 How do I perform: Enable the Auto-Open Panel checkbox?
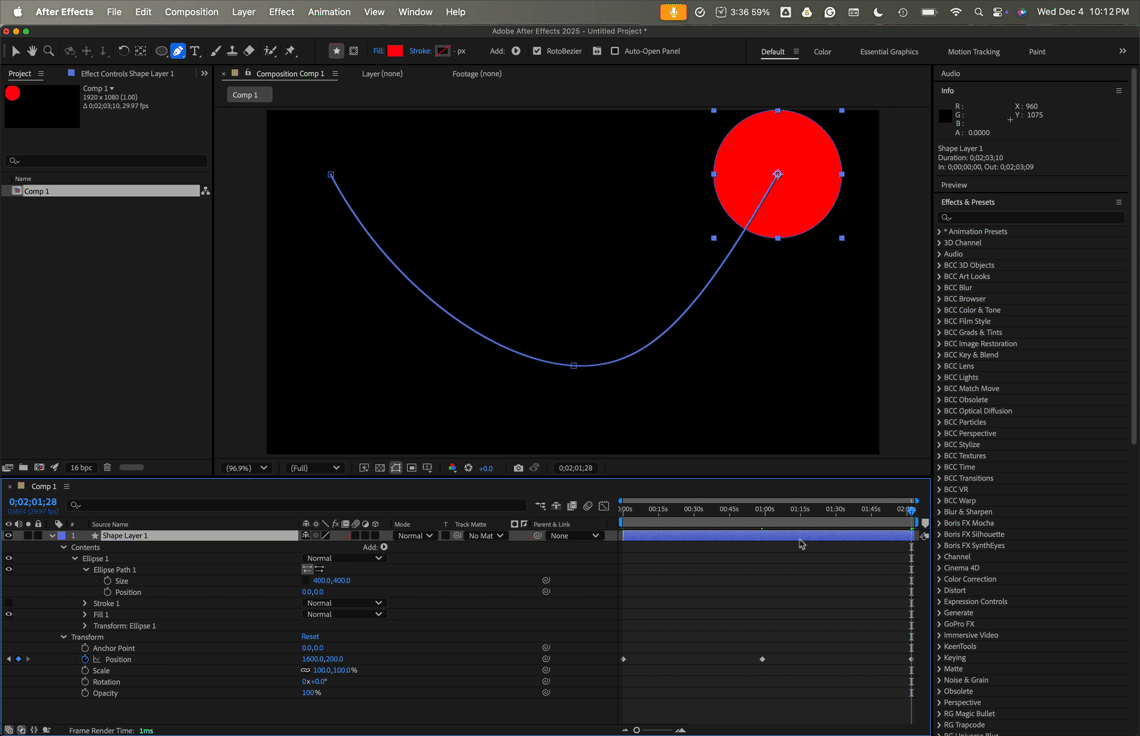[x=615, y=51]
